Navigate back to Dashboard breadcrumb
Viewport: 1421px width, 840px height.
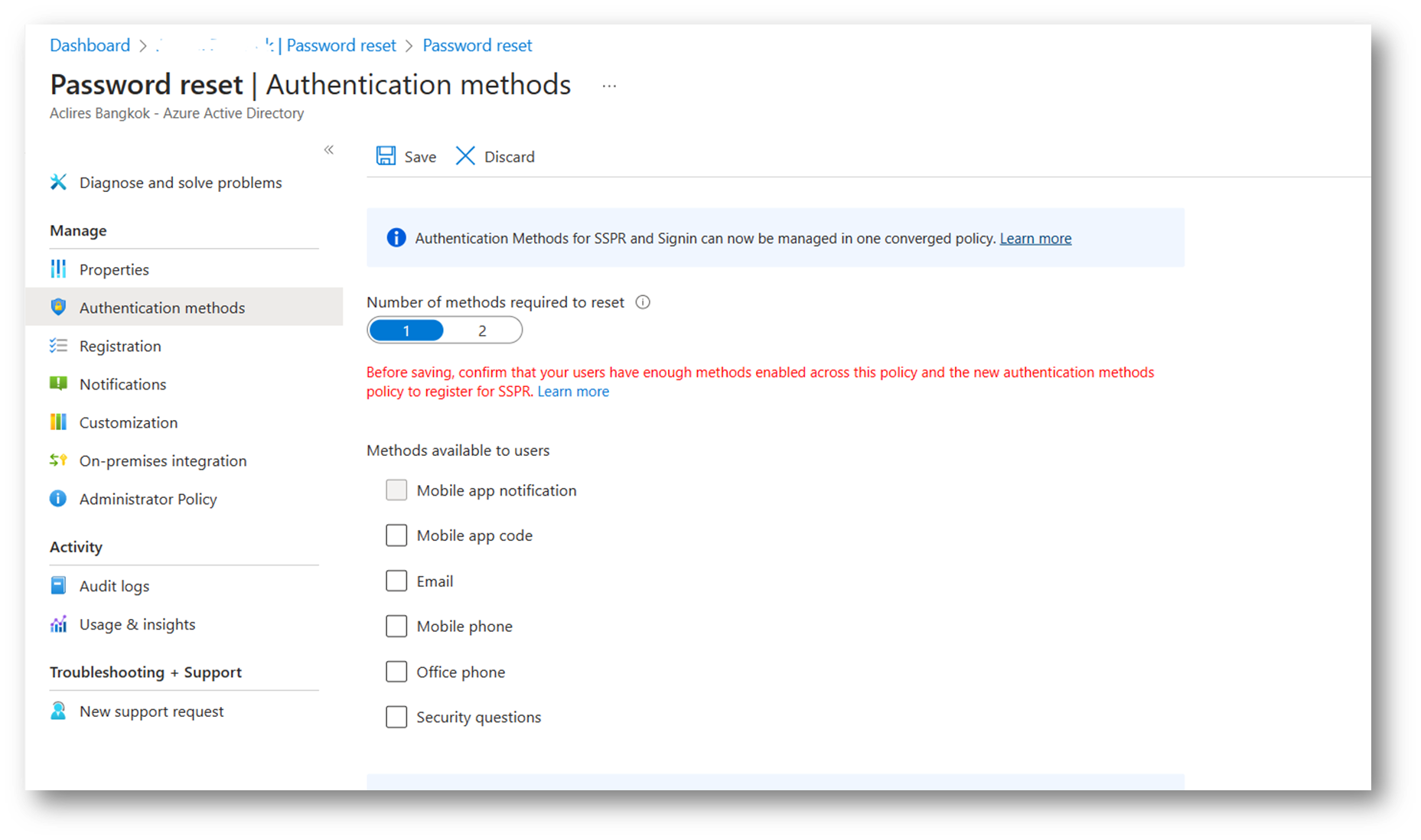click(x=90, y=45)
